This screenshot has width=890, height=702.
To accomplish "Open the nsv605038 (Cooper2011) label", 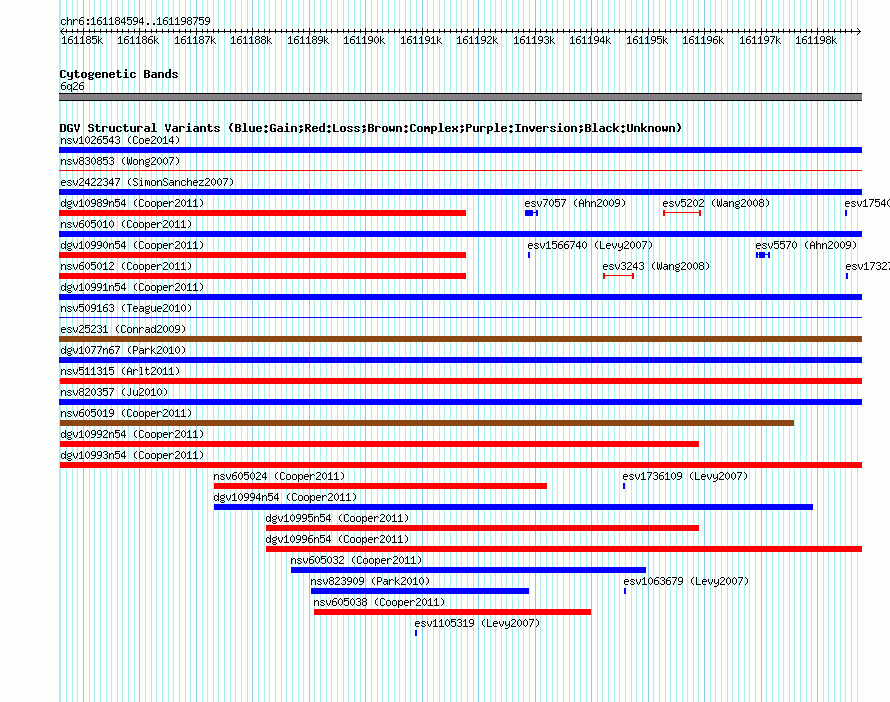I will [379, 602].
